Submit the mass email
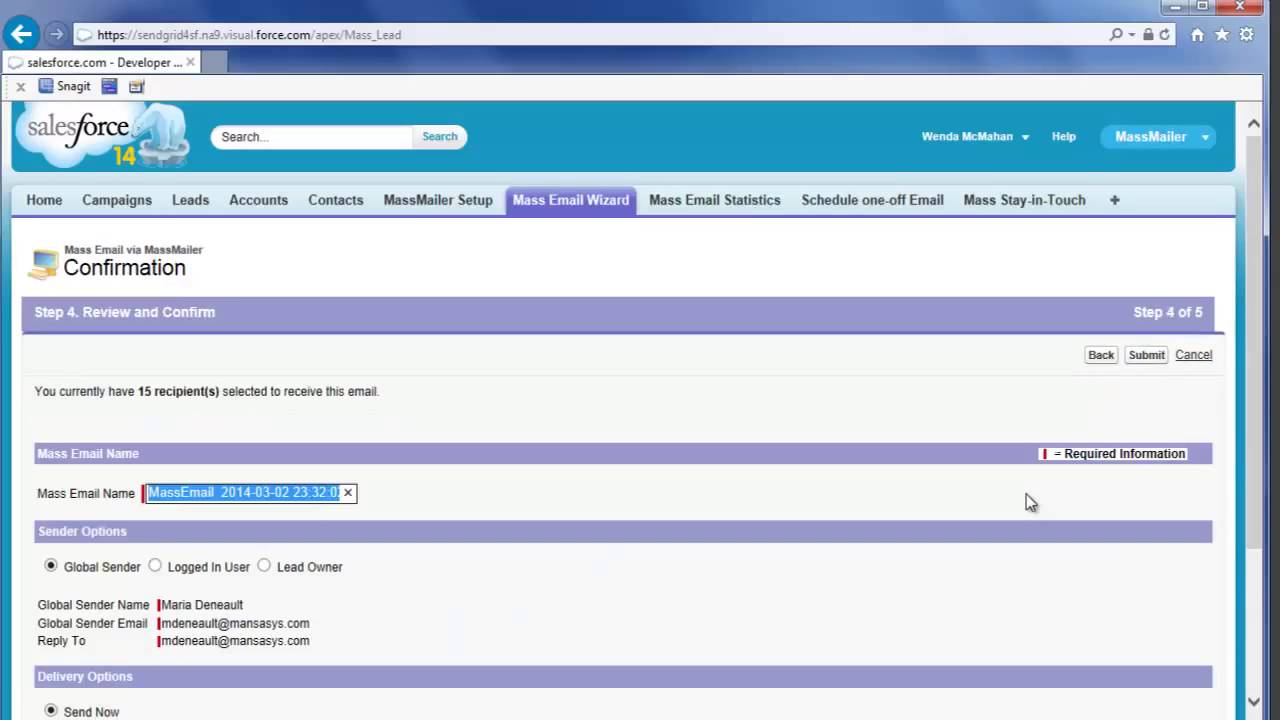 [1146, 355]
